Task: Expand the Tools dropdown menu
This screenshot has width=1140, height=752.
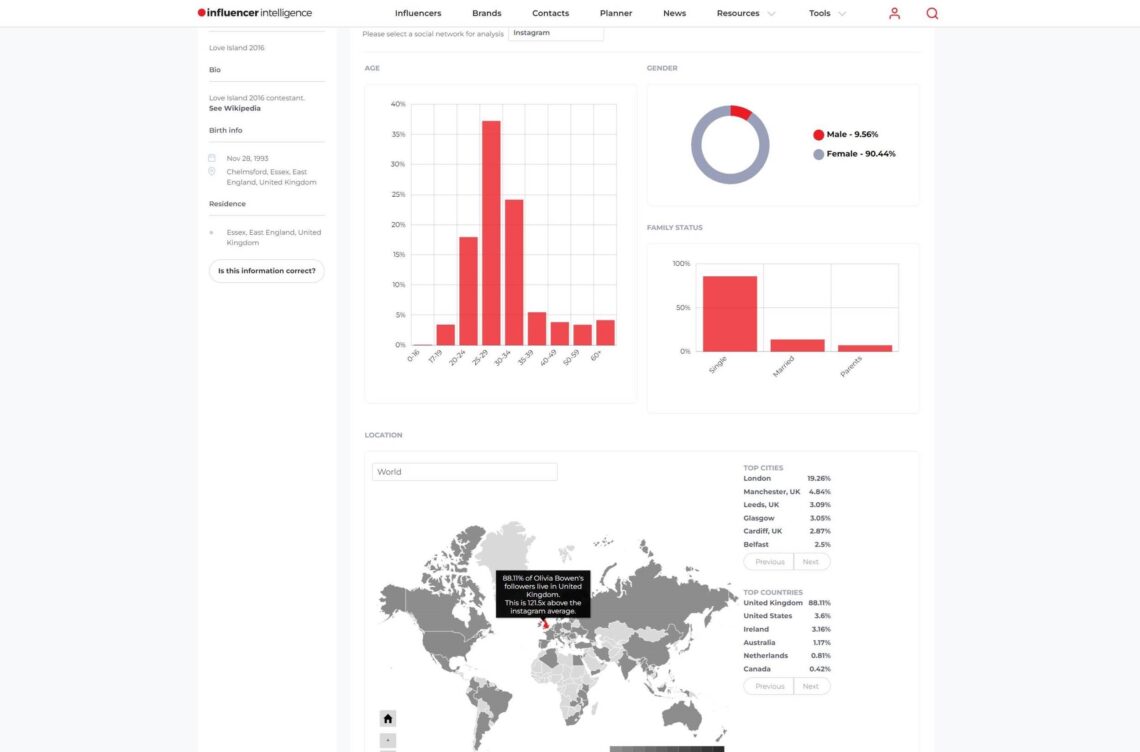Action: [827, 13]
